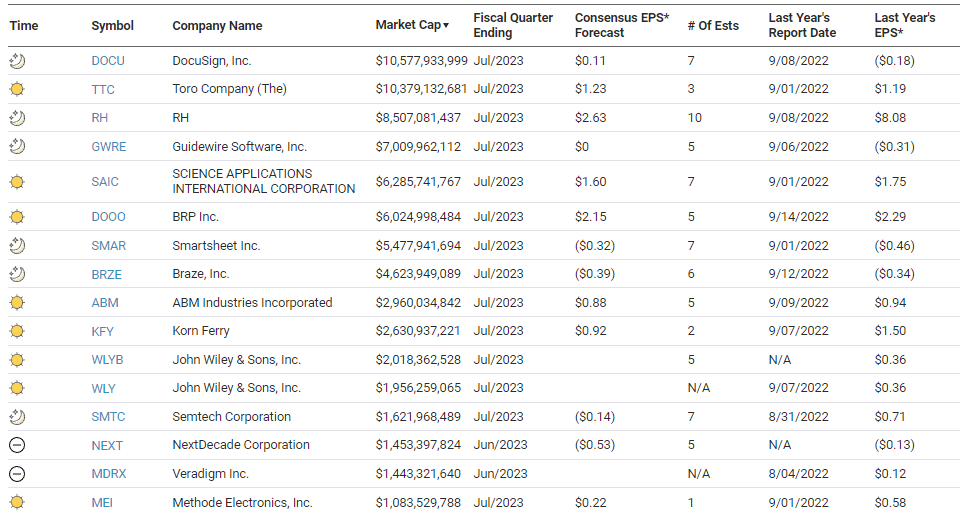This screenshot has width=962, height=516.
Task: Click the sun icon beside MEI
Action: pyautogui.click(x=17, y=503)
